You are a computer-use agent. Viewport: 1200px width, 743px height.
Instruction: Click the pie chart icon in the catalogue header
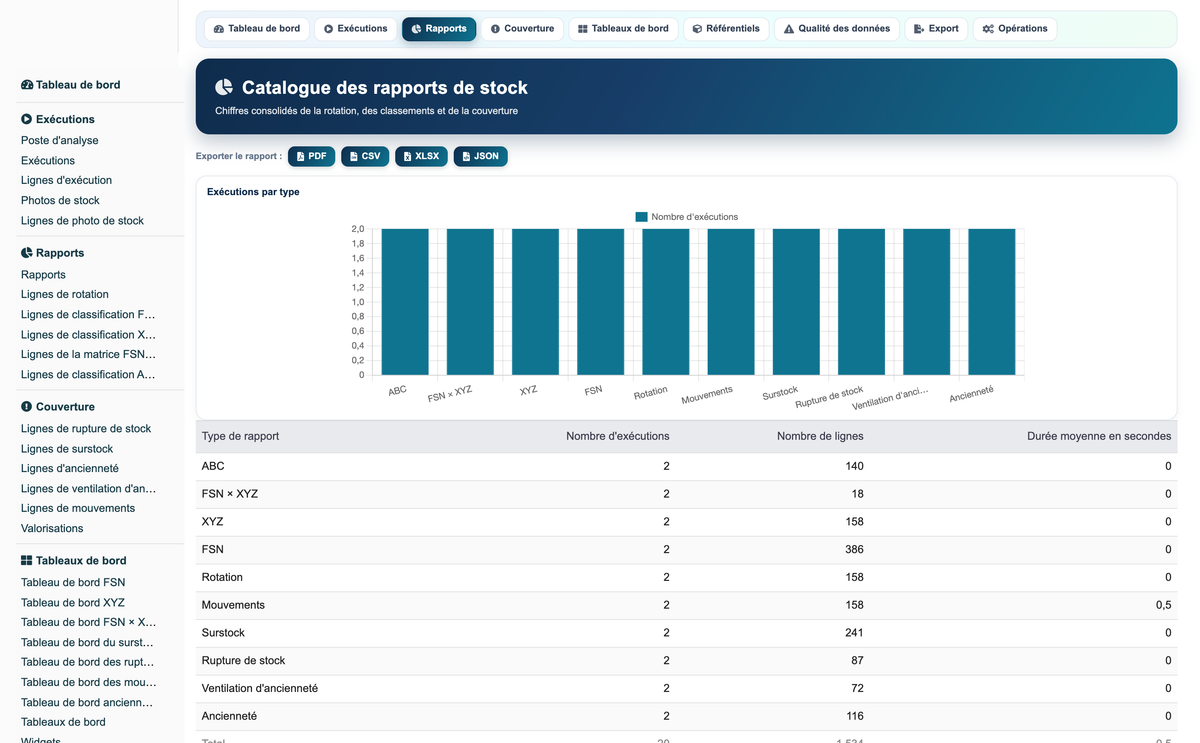[x=224, y=88]
